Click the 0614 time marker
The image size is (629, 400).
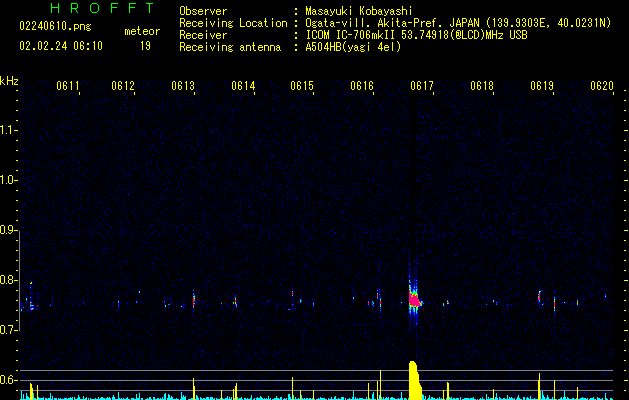(243, 86)
